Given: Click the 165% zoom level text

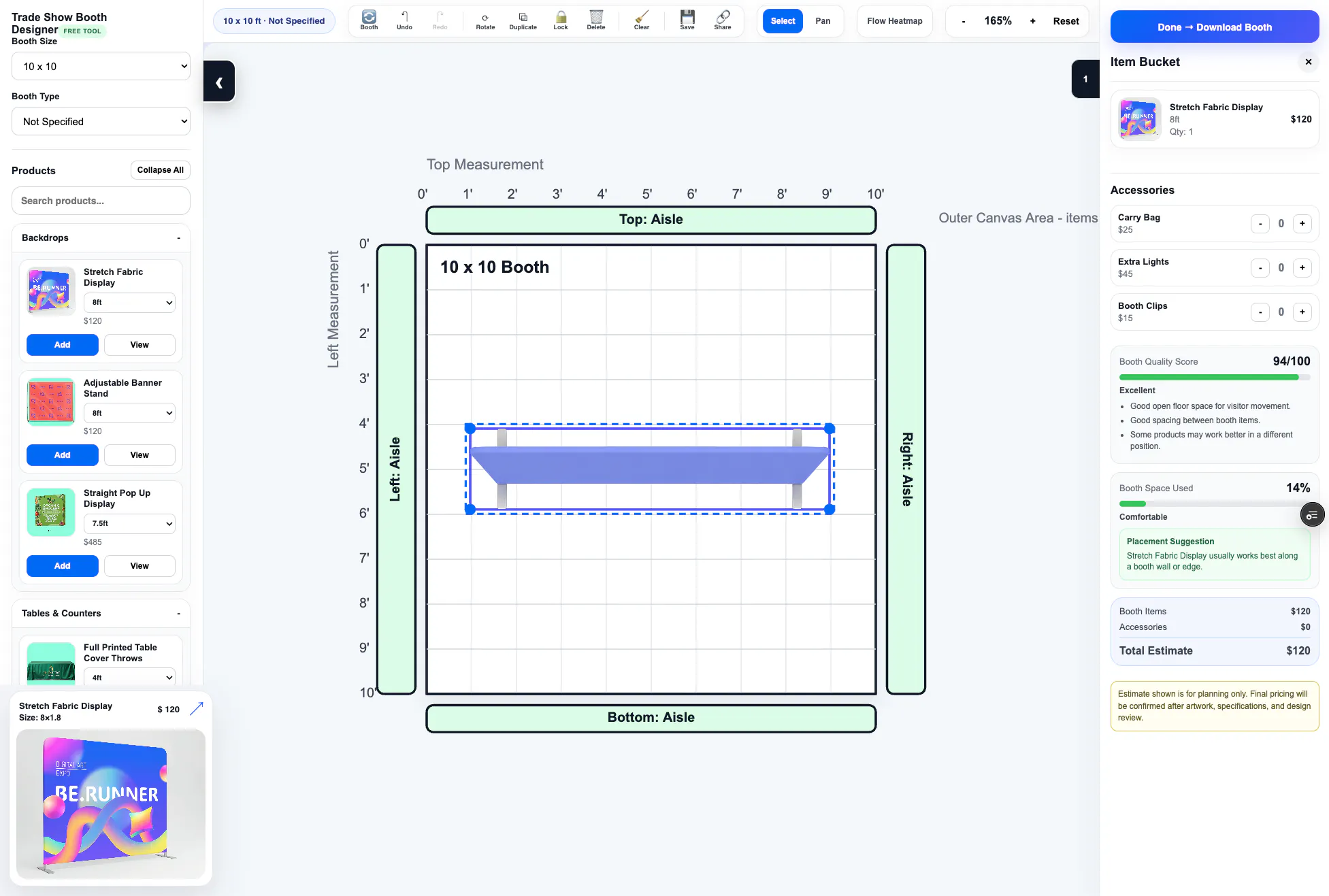Looking at the screenshot, I should click(x=998, y=21).
